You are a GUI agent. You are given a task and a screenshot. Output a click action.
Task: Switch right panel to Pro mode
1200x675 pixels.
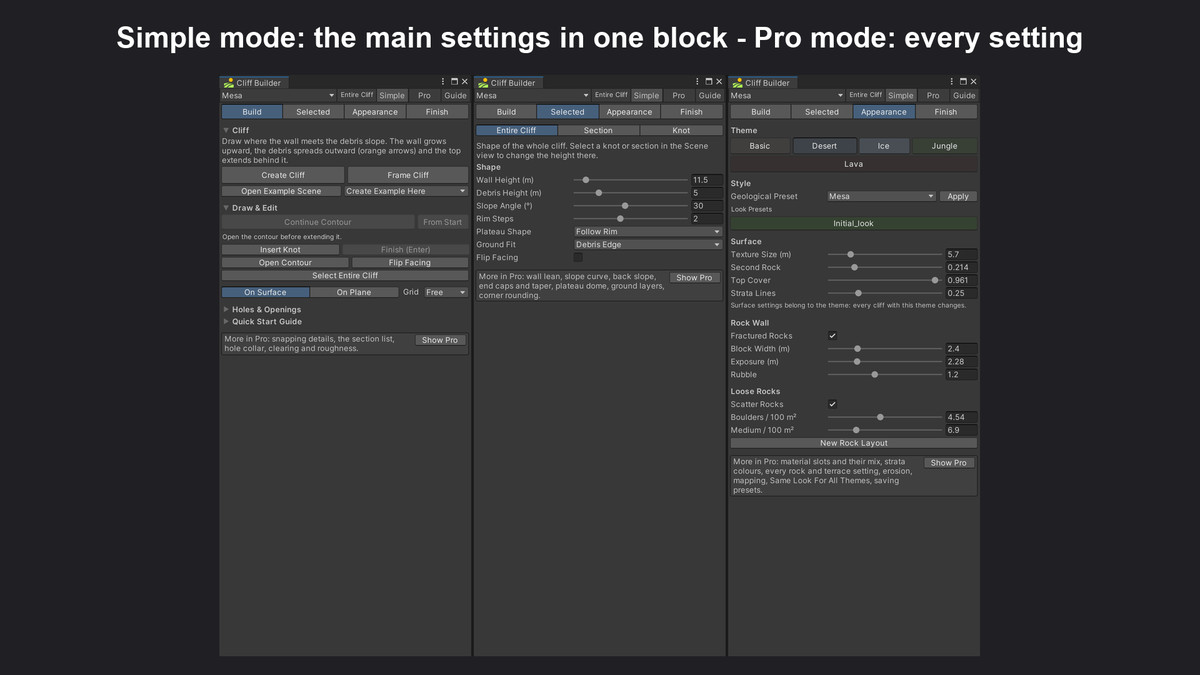click(x=932, y=96)
